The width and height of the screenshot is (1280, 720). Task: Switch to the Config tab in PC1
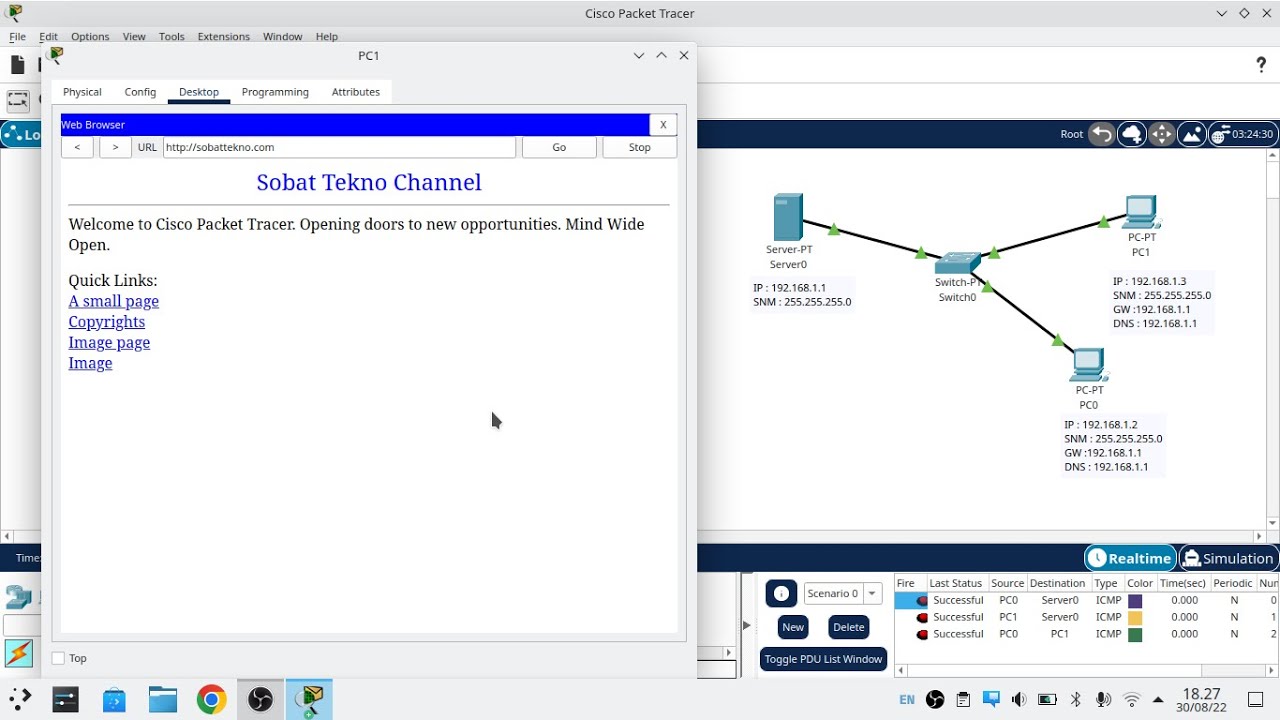pos(140,92)
